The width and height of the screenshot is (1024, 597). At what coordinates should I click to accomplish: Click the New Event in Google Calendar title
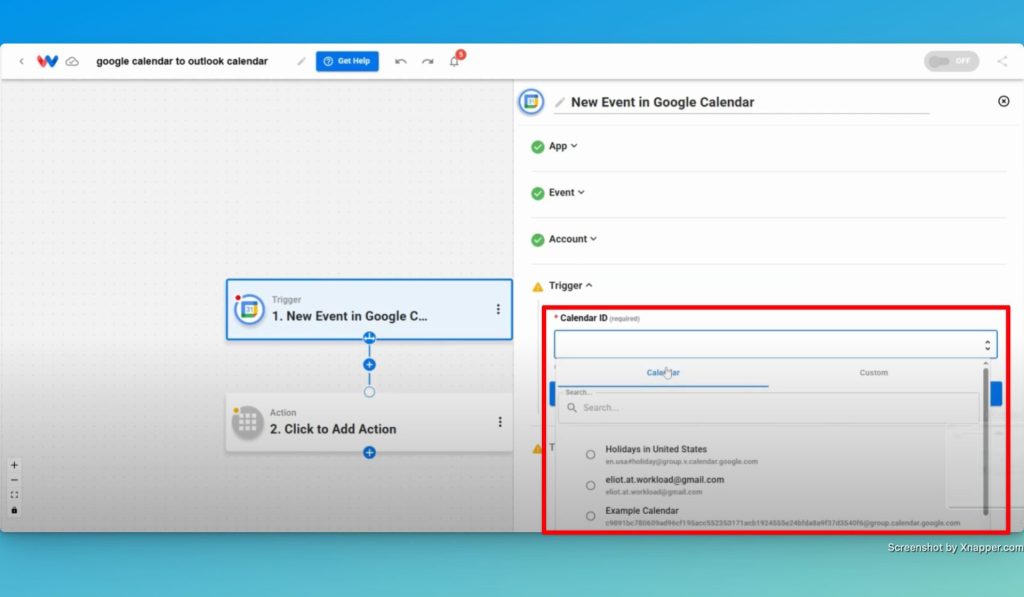tap(662, 102)
